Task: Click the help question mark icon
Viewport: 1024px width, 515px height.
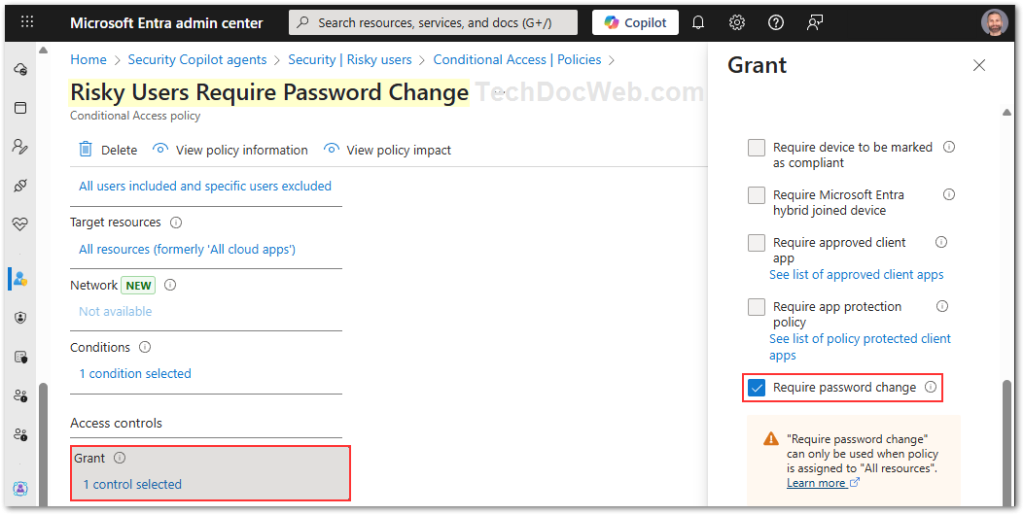Action: pos(776,22)
